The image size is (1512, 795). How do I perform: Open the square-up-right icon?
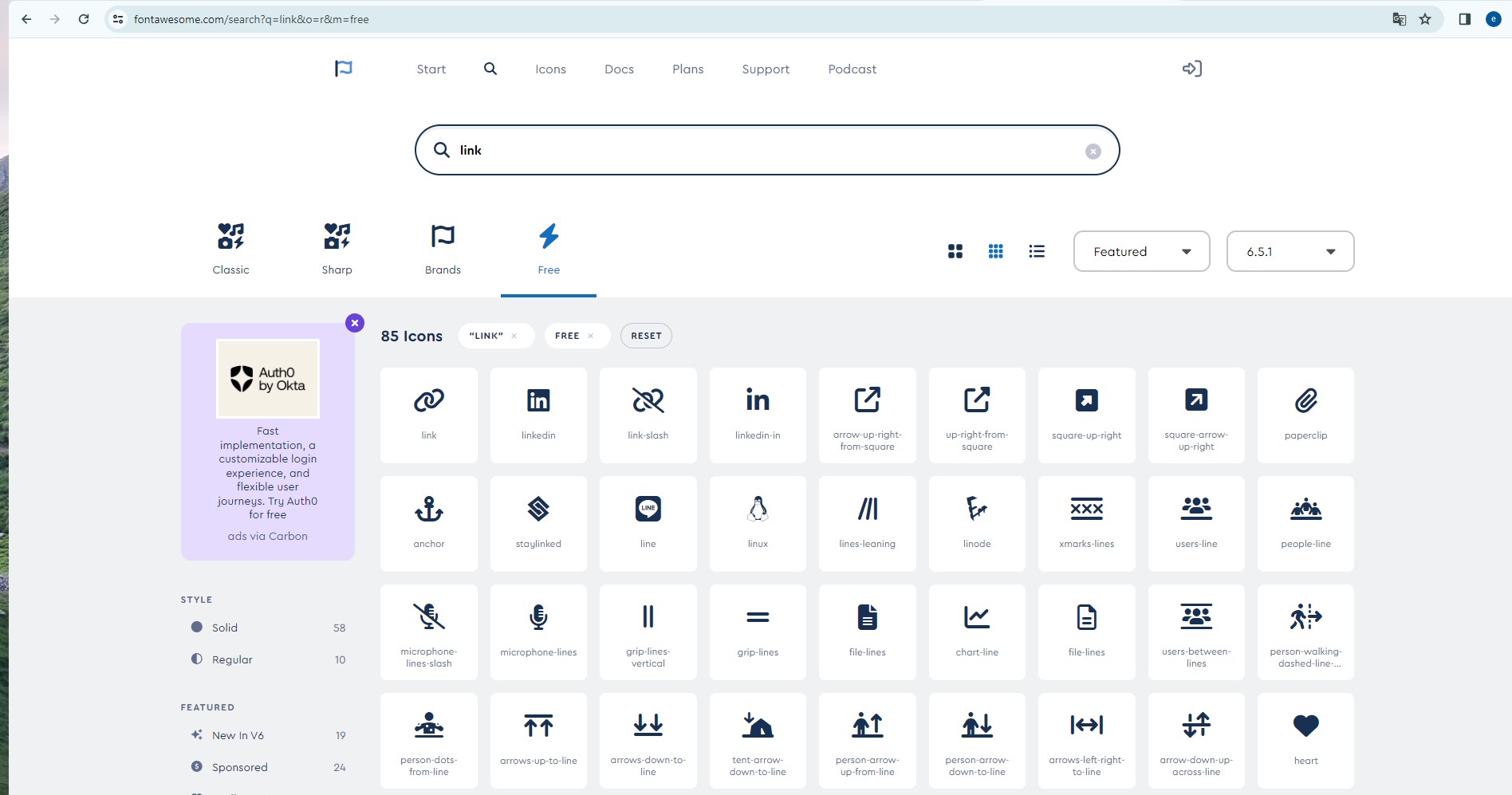pyautogui.click(x=1087, y=415)
